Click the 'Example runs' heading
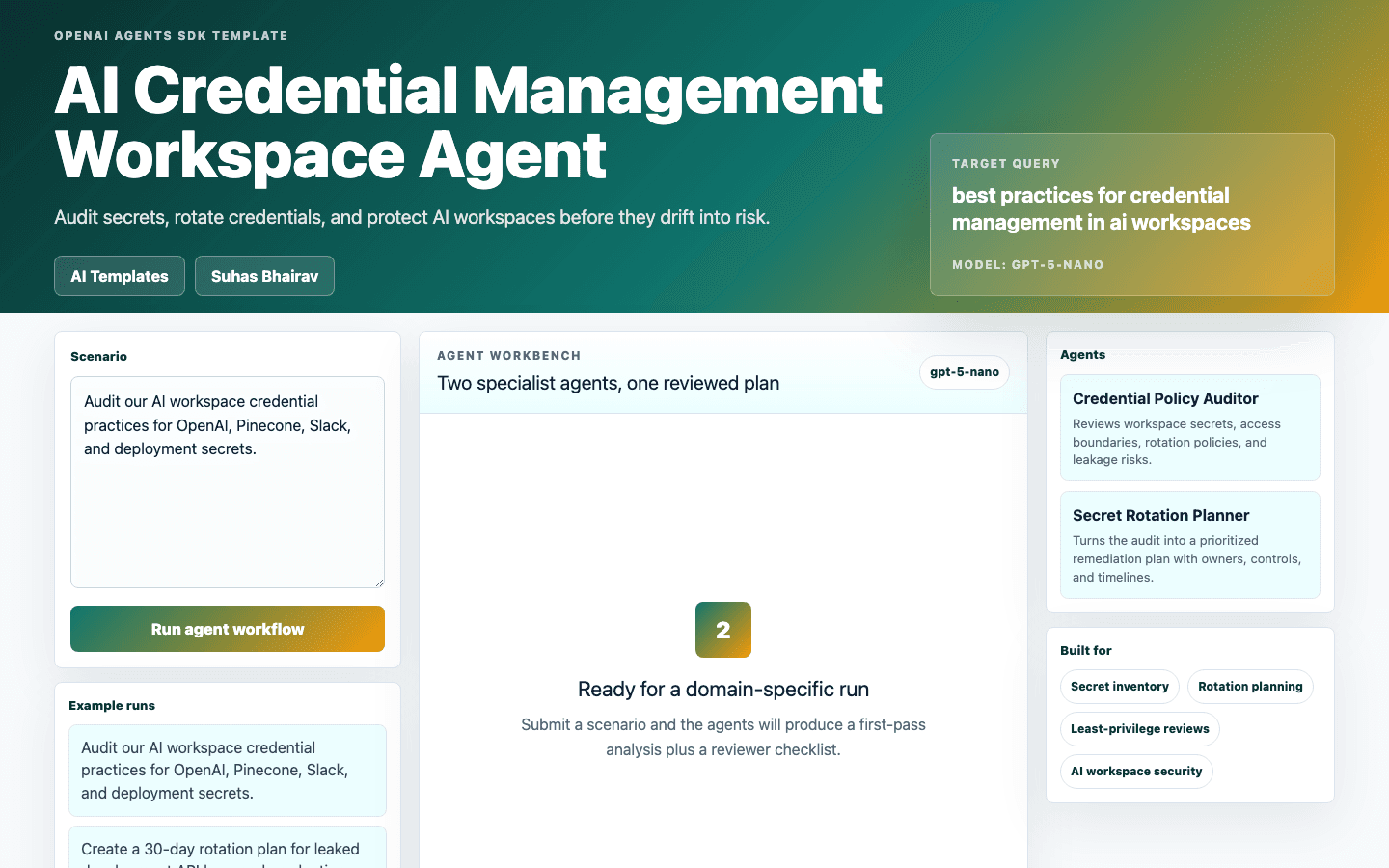This screenshot has width=1389, height=868. (x=112, y=706)
